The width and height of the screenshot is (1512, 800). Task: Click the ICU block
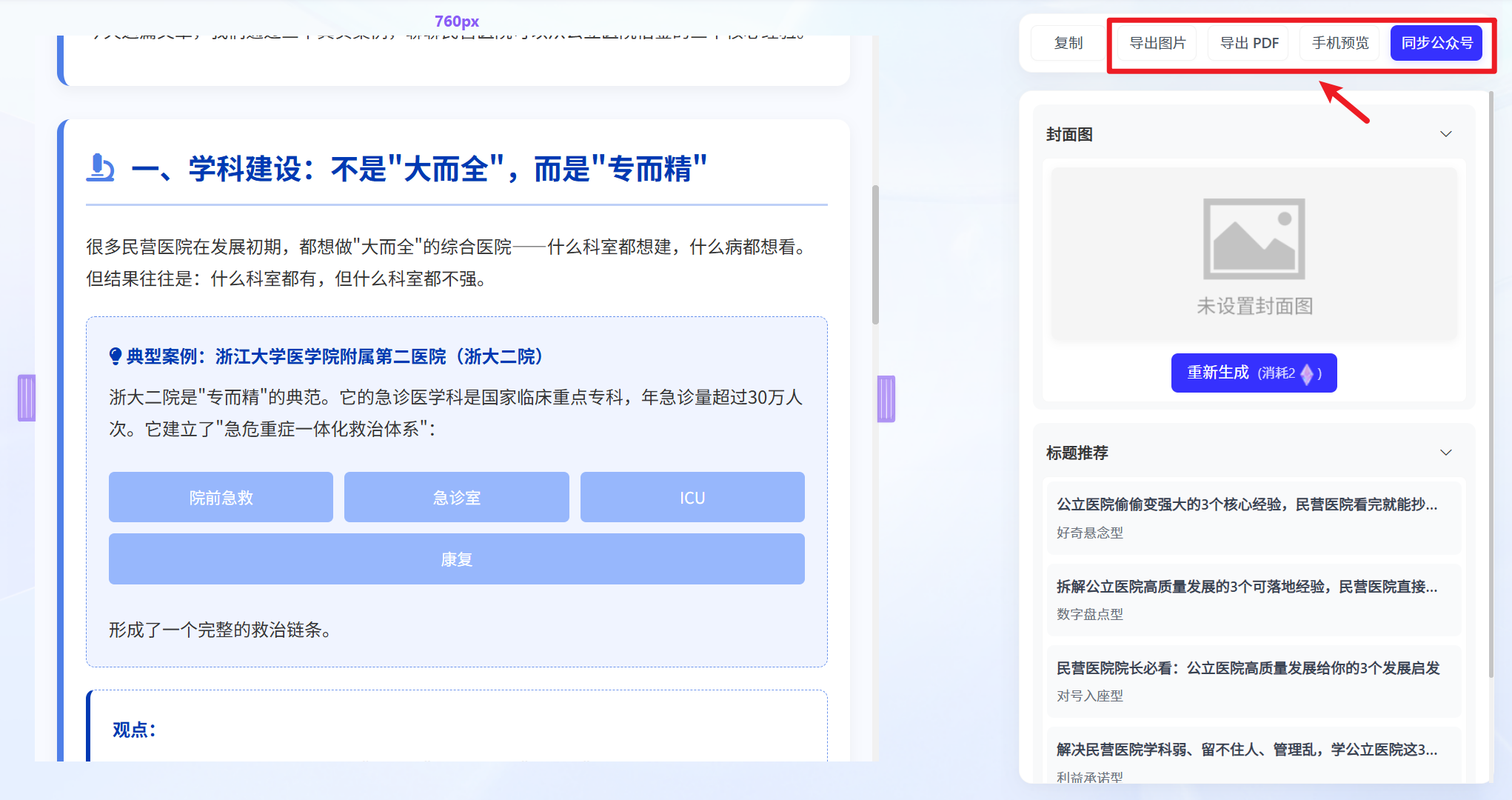[692, 497]
